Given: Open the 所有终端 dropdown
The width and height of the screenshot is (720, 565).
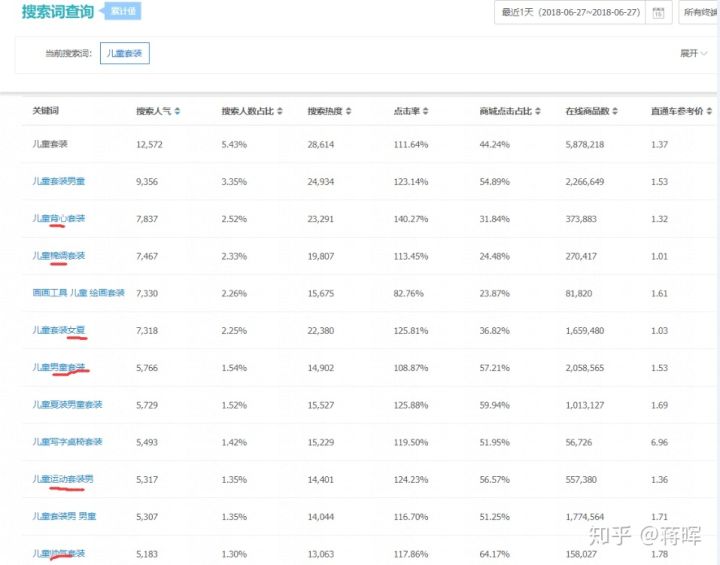Looking at the screenshot, I should [699, 13].
